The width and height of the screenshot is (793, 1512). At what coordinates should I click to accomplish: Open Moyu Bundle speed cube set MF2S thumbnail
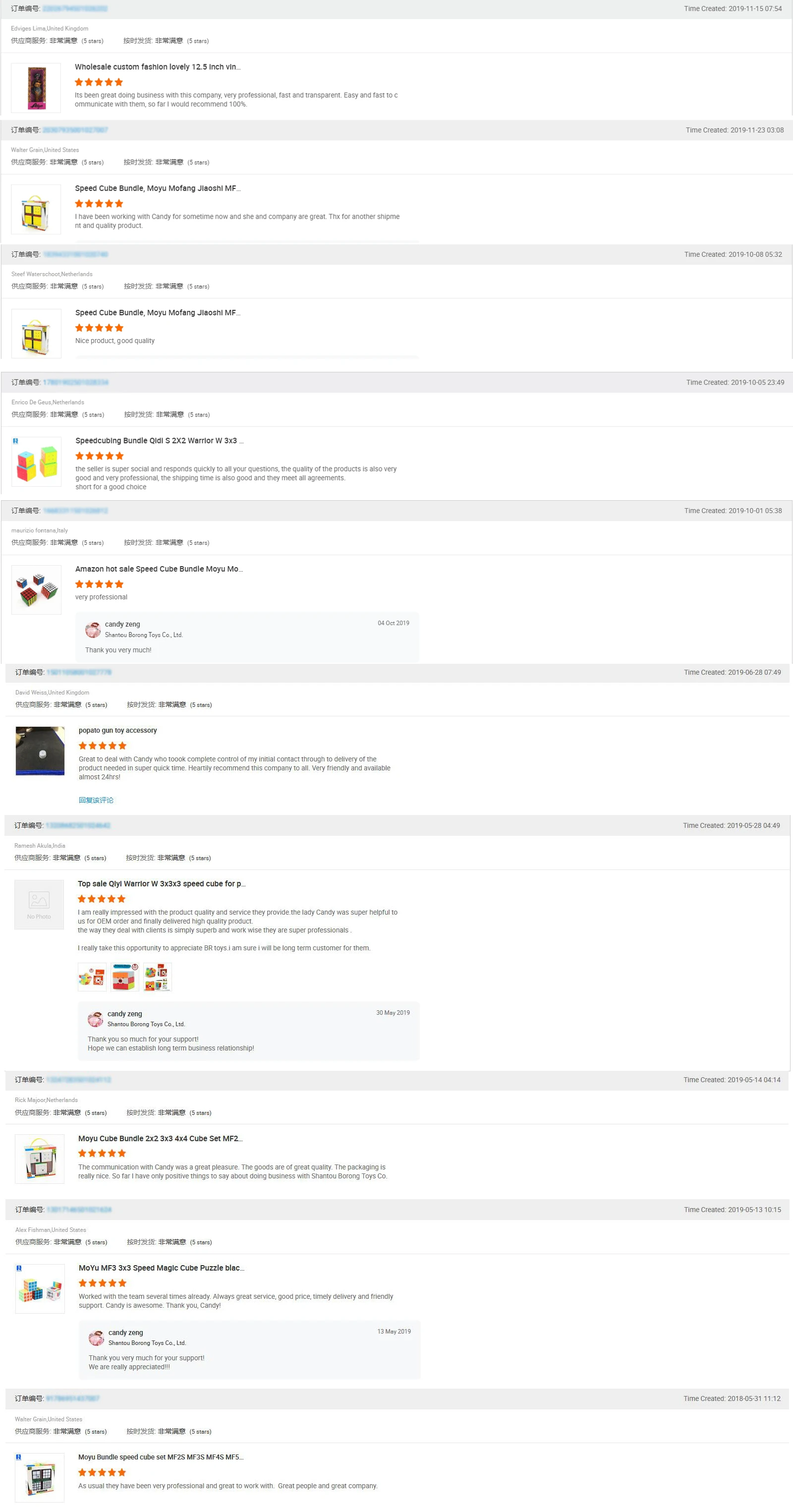[x=39, y=1477]
